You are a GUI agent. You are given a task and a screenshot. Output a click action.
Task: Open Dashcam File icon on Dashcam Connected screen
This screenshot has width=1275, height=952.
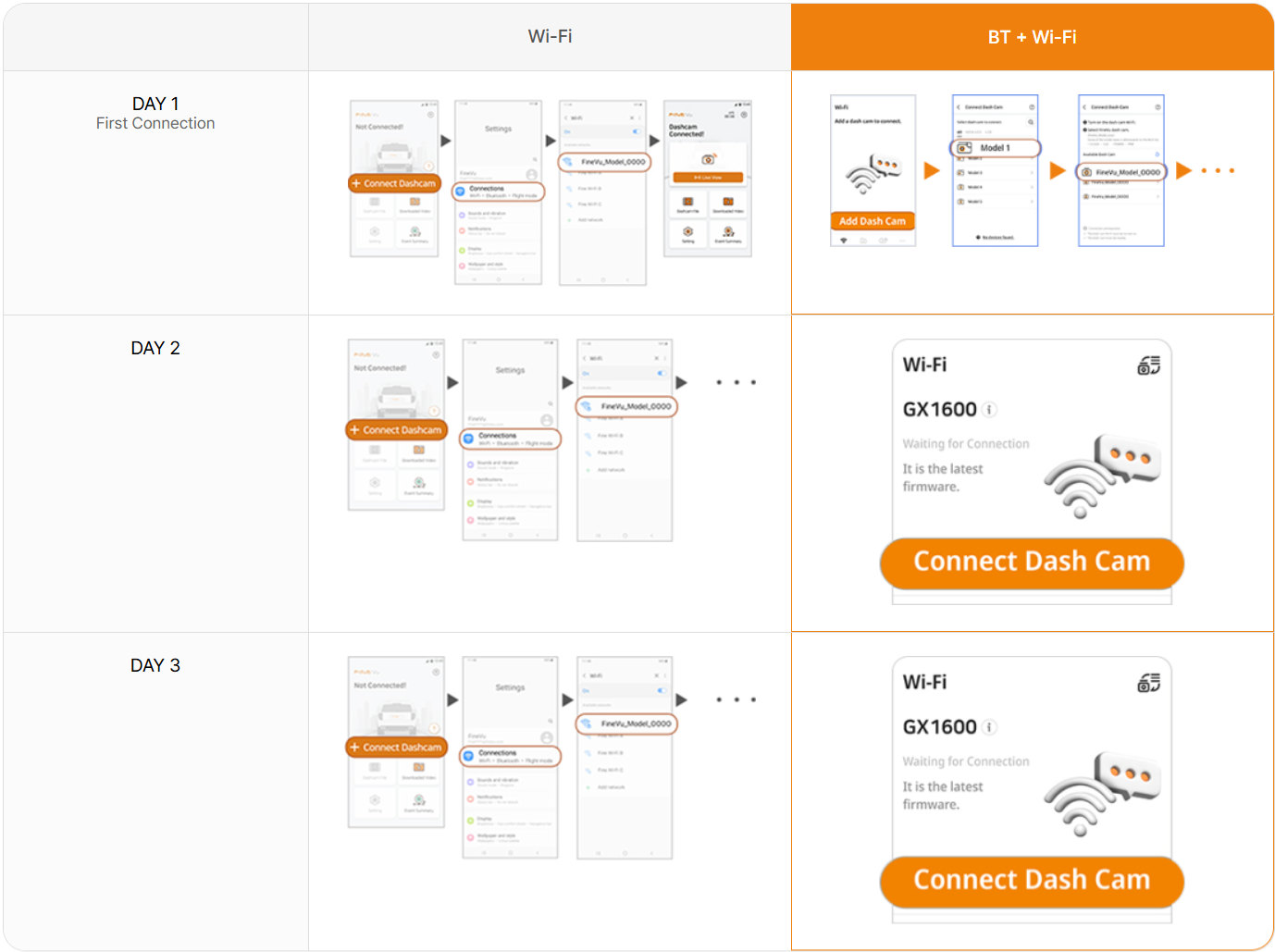(687, 204)
